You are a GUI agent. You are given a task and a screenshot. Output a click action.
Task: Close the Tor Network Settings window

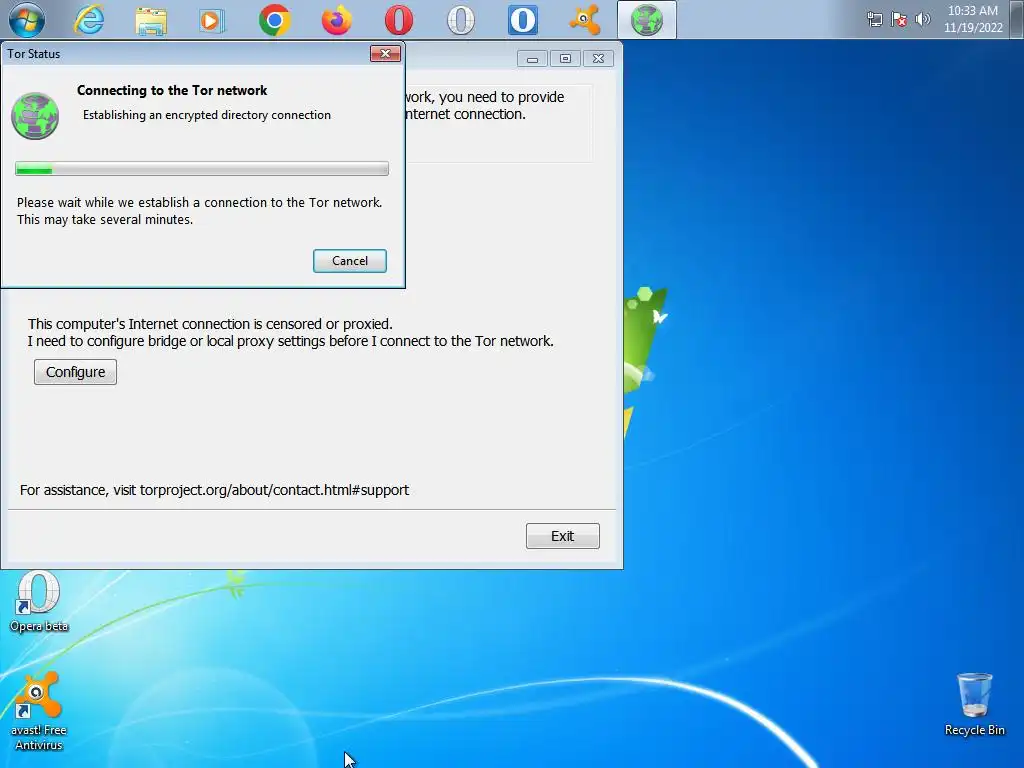tap(598, 59)
